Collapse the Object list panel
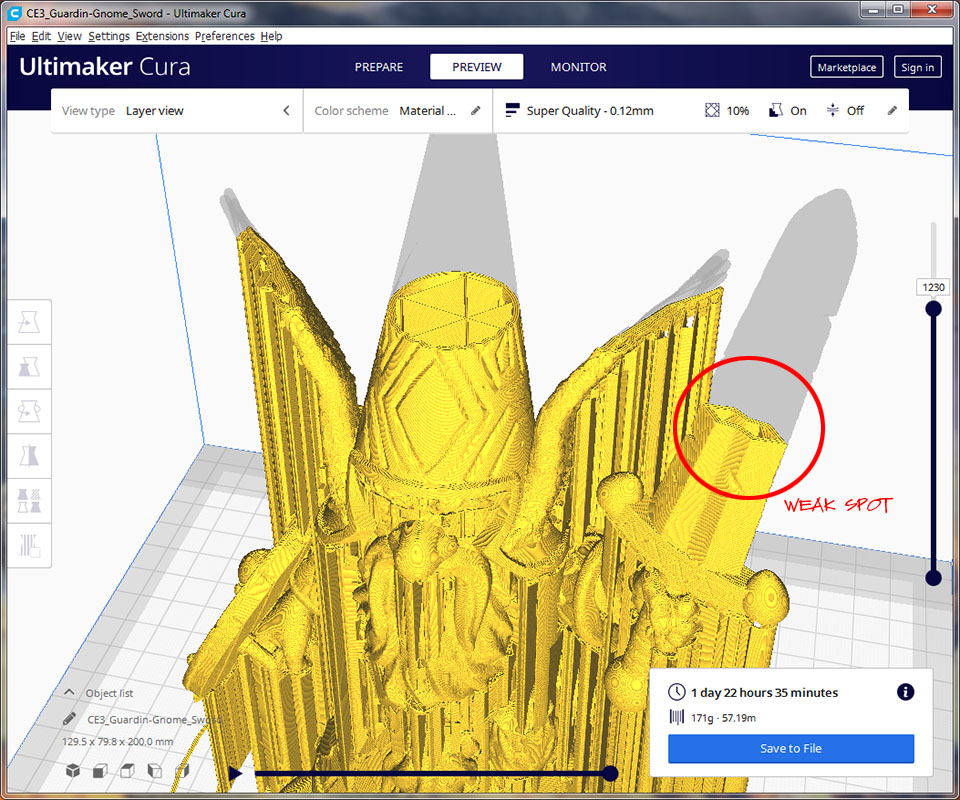 tap(70, 693)
